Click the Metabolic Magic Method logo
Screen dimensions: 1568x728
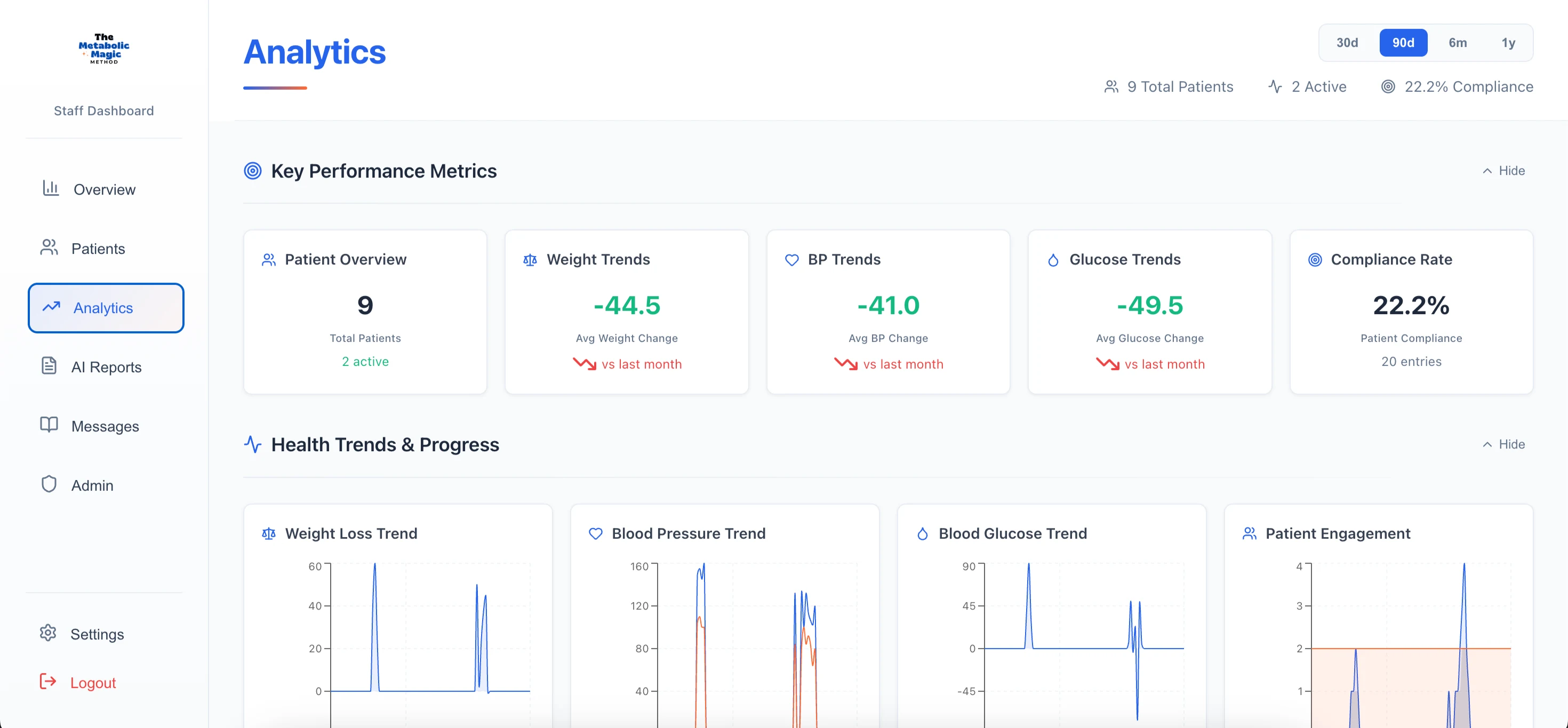click(104, 49)
